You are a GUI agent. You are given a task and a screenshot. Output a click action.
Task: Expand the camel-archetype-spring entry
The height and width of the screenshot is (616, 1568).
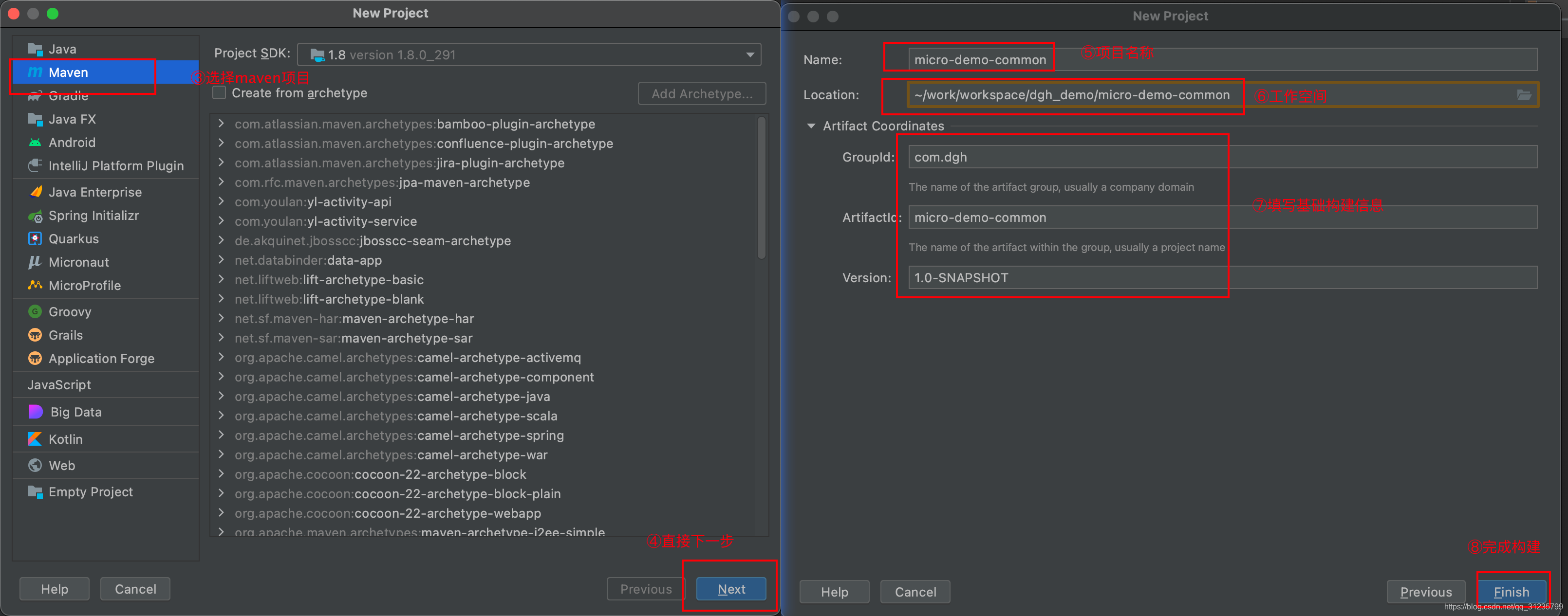221,435
